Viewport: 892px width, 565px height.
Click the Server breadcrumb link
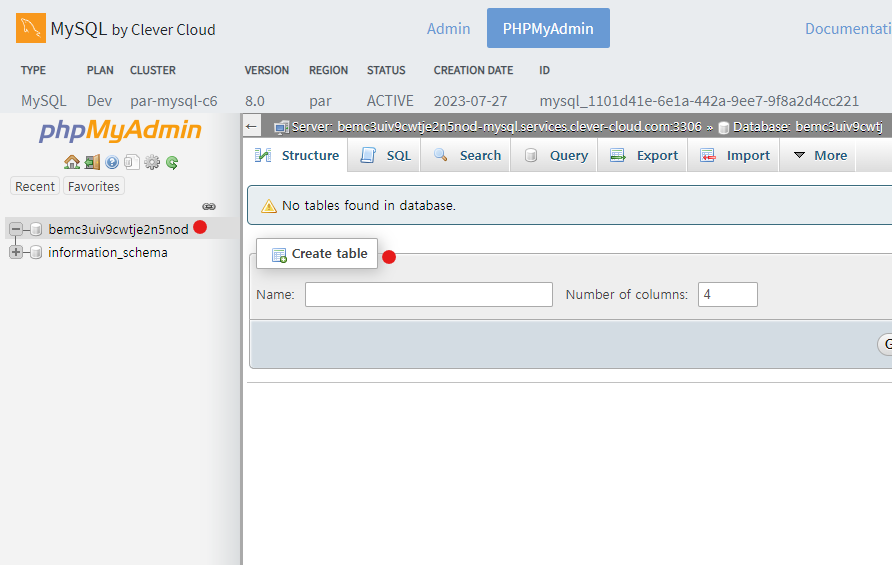pyautogui.click(x=497, y=127)
